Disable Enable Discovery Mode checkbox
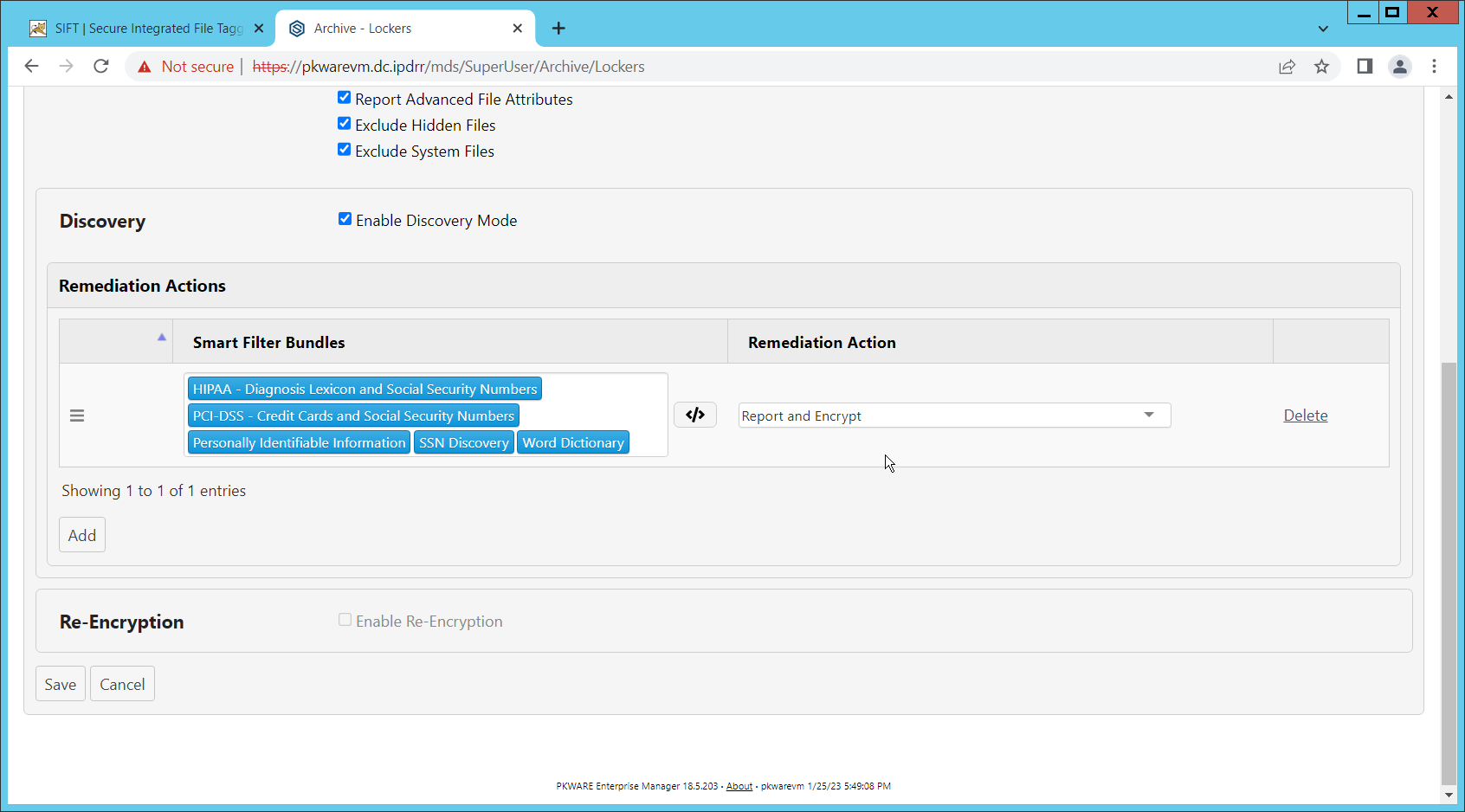 [345, 219]
